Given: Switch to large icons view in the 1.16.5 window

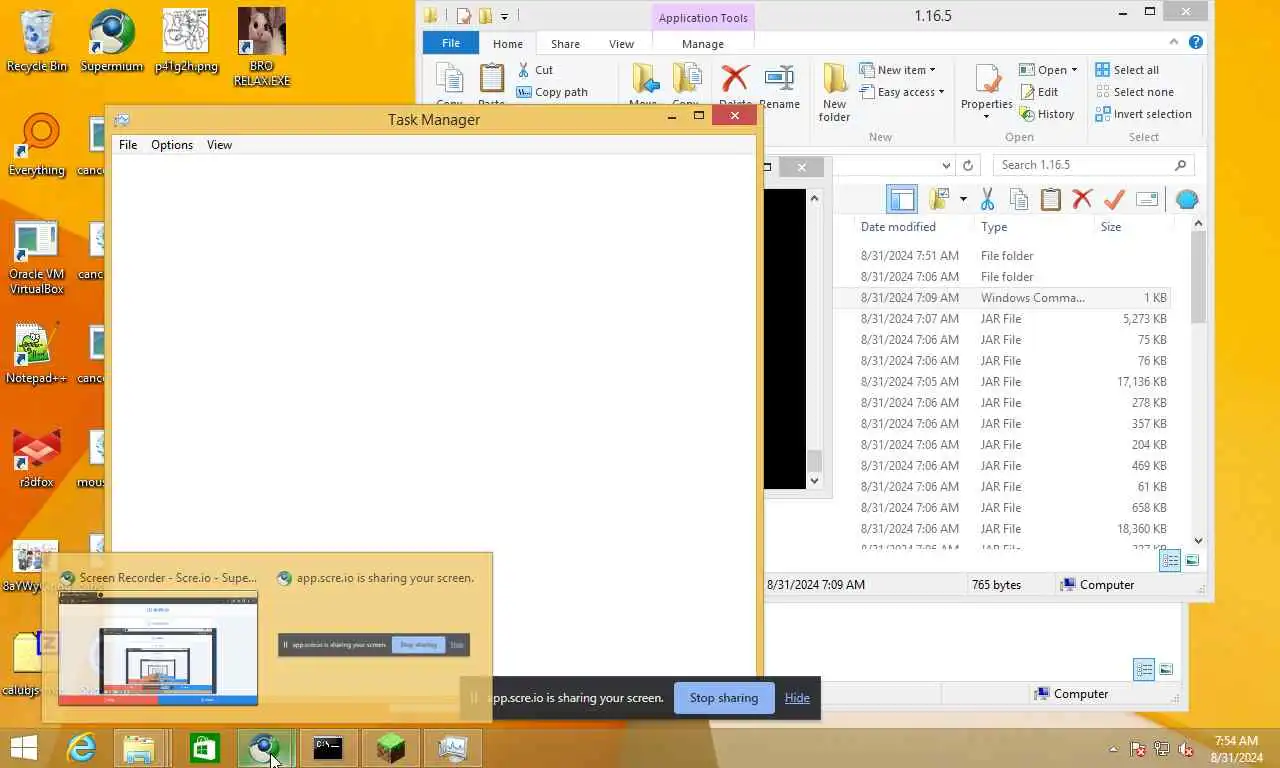Looking at the screenshot, I should [x=1192, y=561].
